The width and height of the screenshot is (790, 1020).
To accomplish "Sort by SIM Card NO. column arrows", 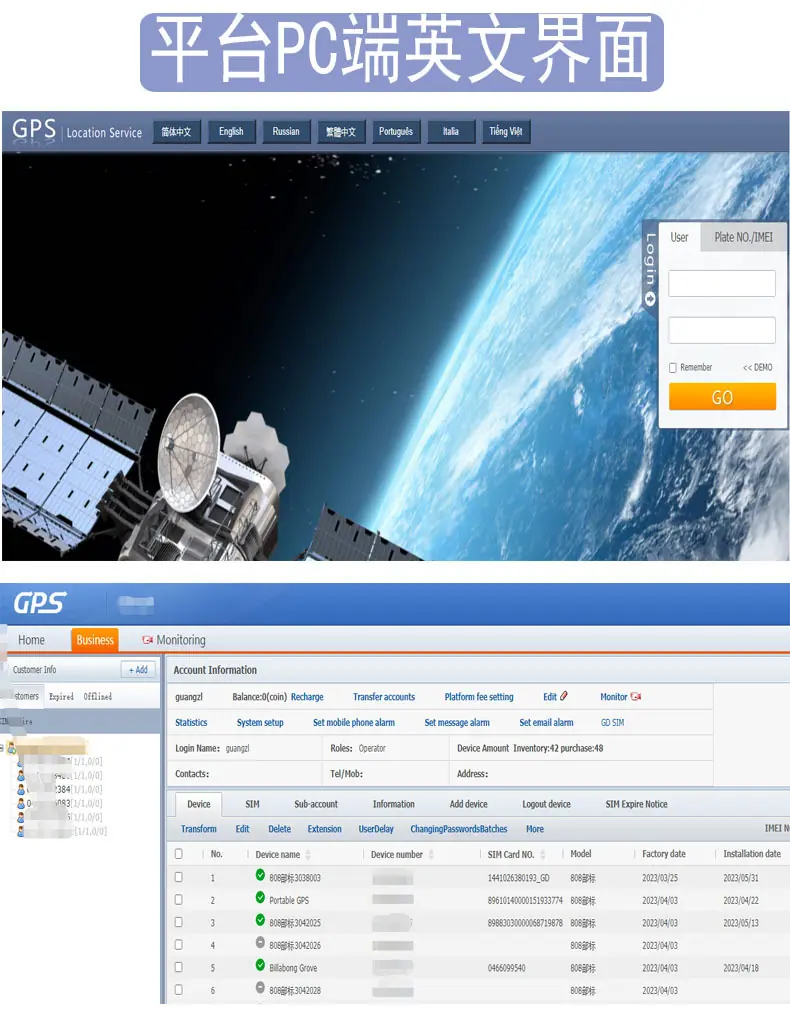I will tap(543, 854).
